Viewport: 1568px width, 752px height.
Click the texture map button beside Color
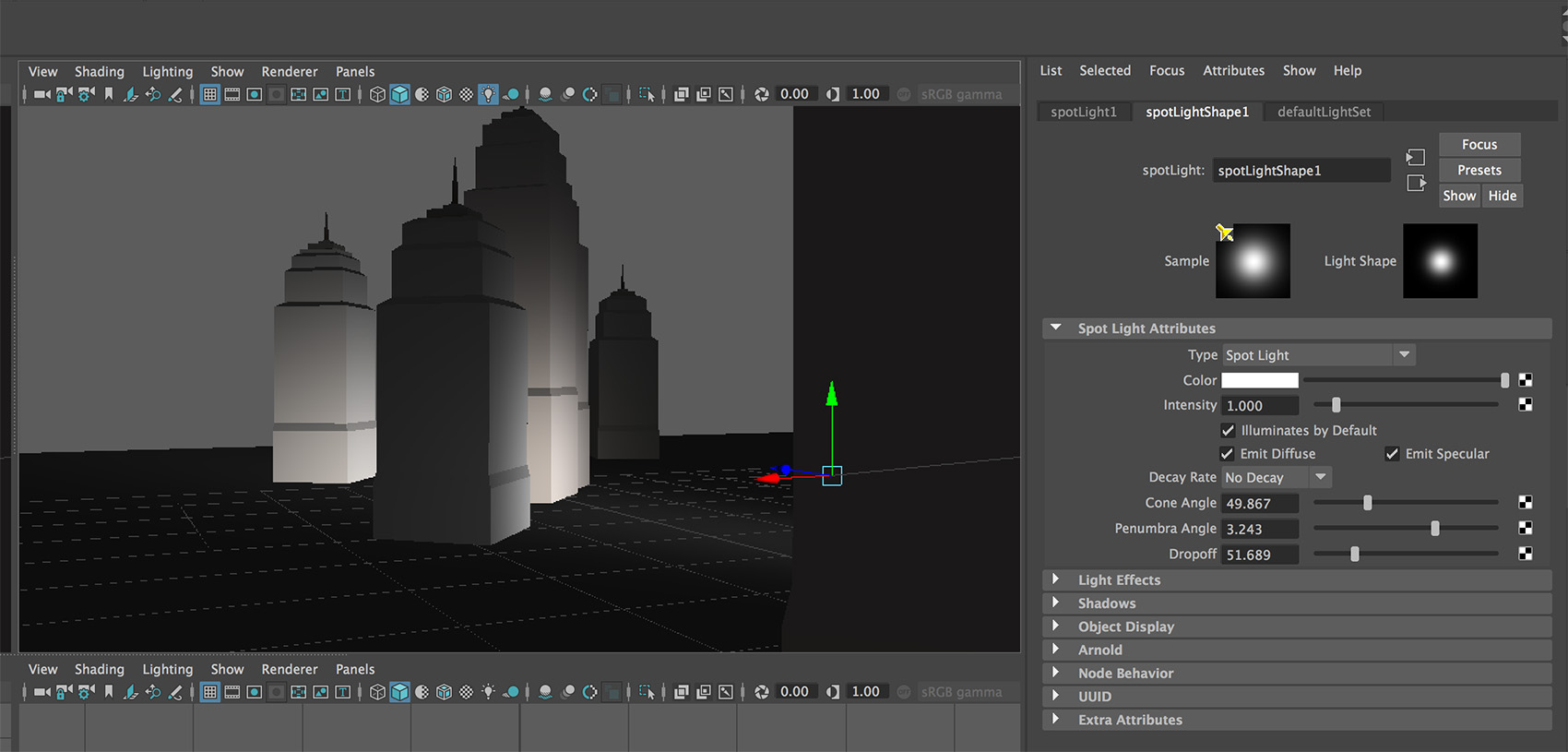pos(1526,380)
